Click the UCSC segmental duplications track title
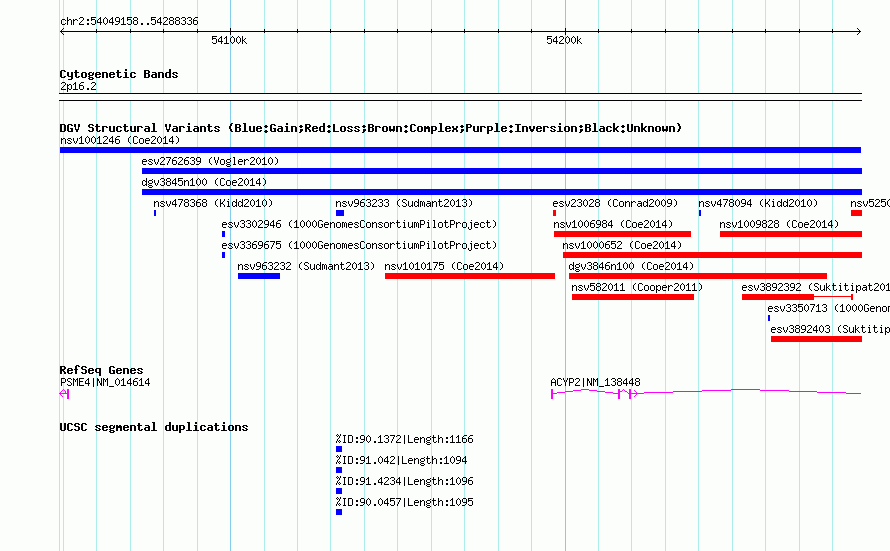890x551 pixels. (x=154, y=427)
